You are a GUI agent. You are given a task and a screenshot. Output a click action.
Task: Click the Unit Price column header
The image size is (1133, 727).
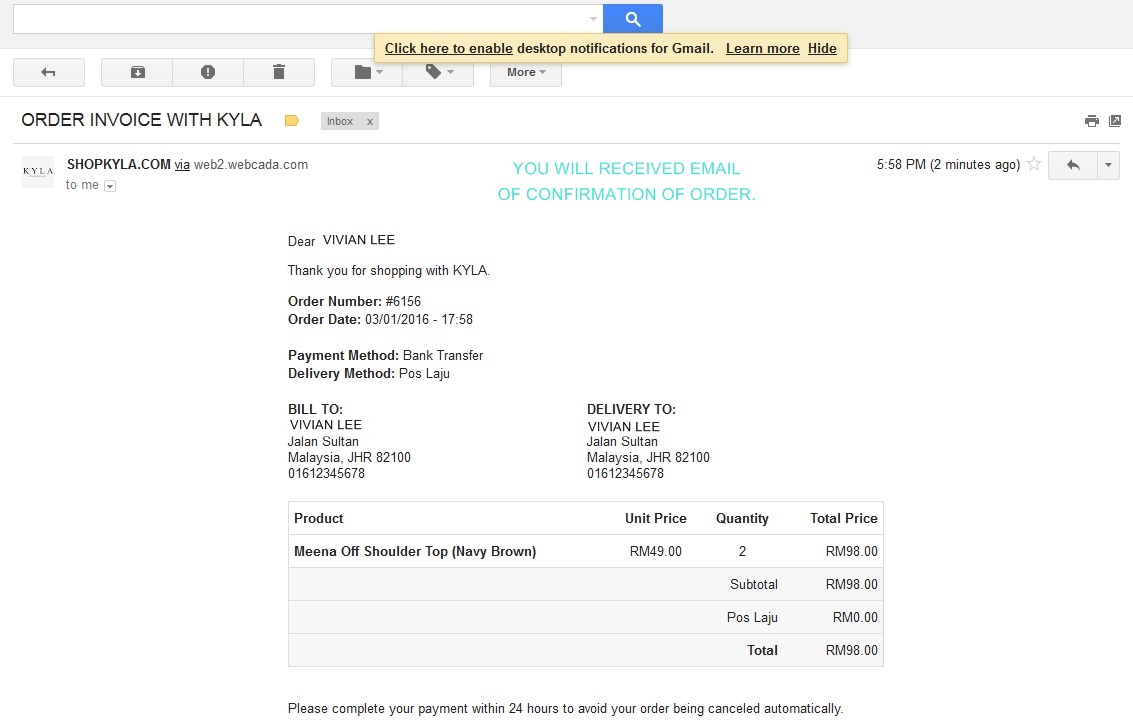pyautogui.click(x=655, y=518)
